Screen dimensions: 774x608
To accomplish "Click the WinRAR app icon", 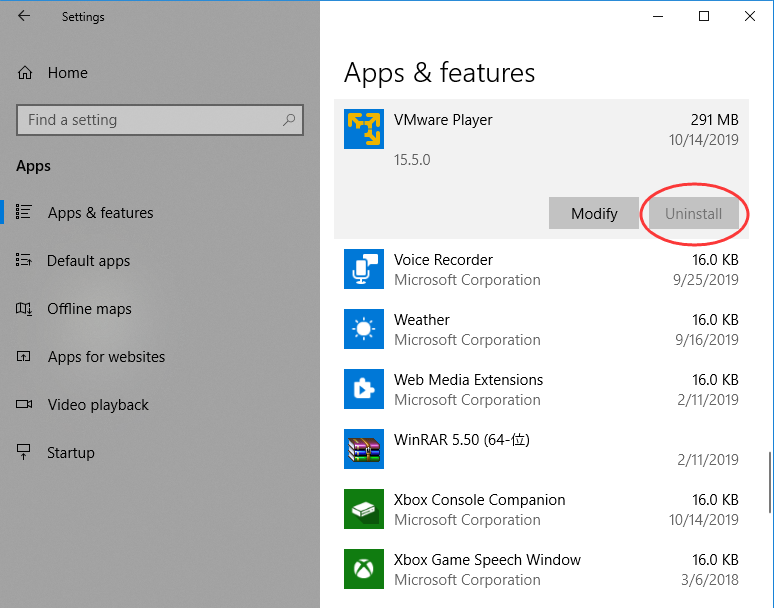I will pyautogui.click(x=364, y=449).
